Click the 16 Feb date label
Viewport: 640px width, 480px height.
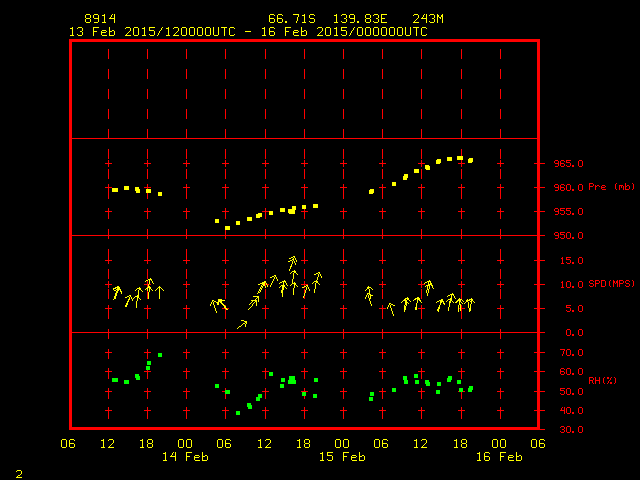click(x=498, y=457)
